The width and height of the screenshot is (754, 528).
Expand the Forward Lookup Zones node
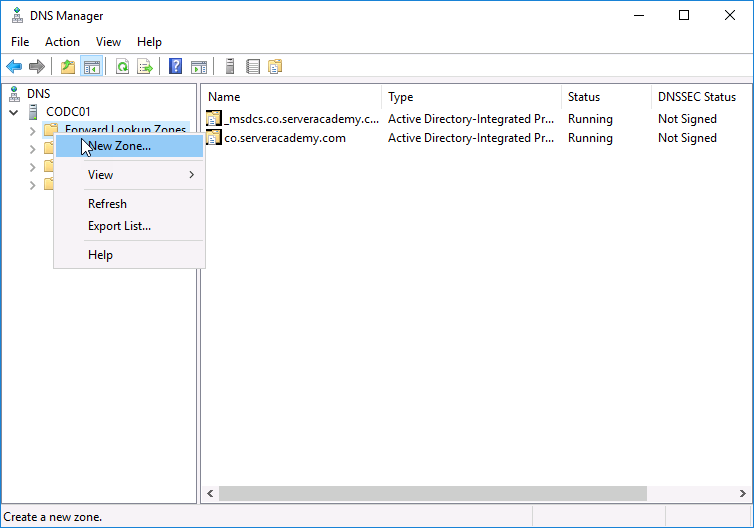tap(32, 131)
